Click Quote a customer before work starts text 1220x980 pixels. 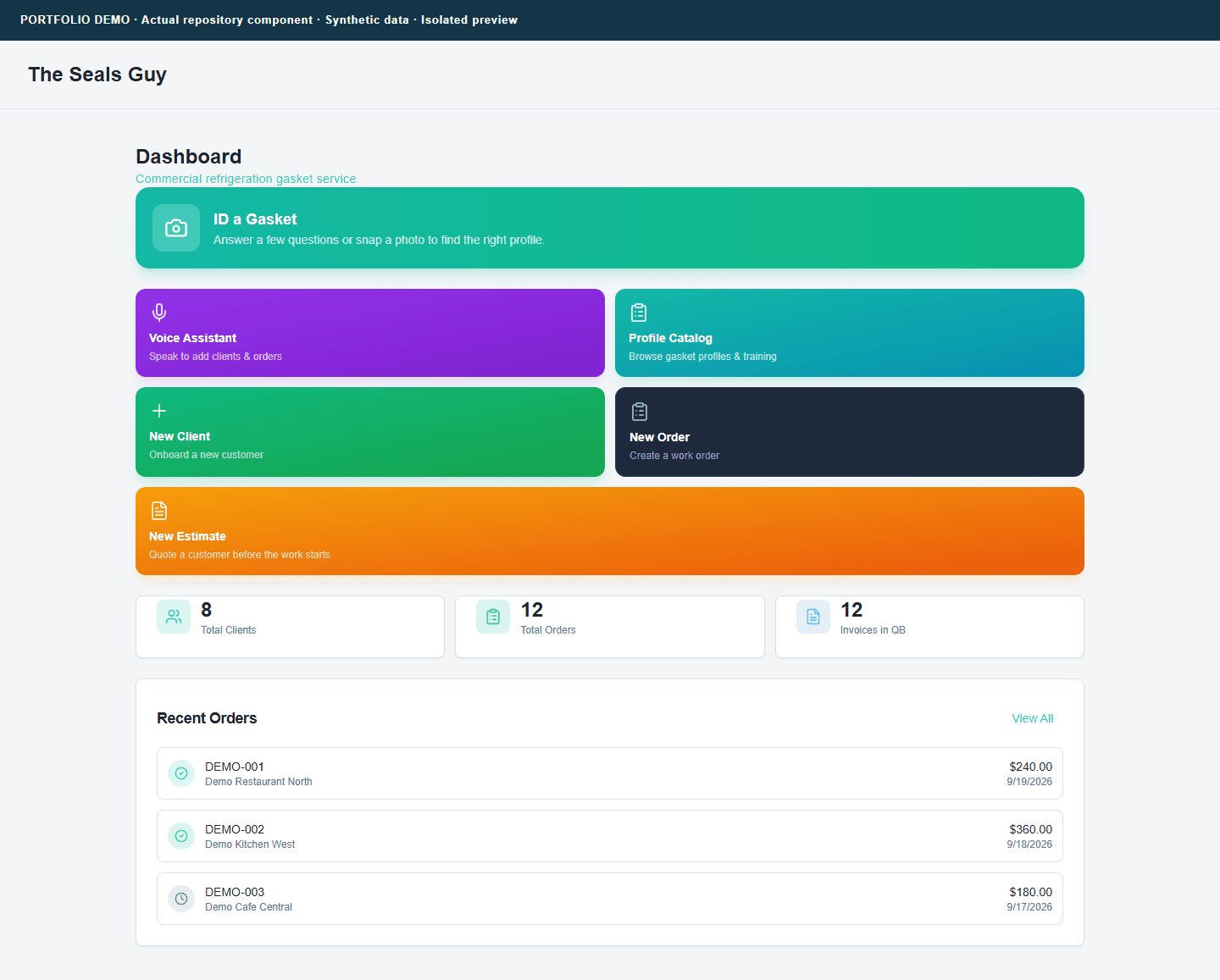coord(240,555)
